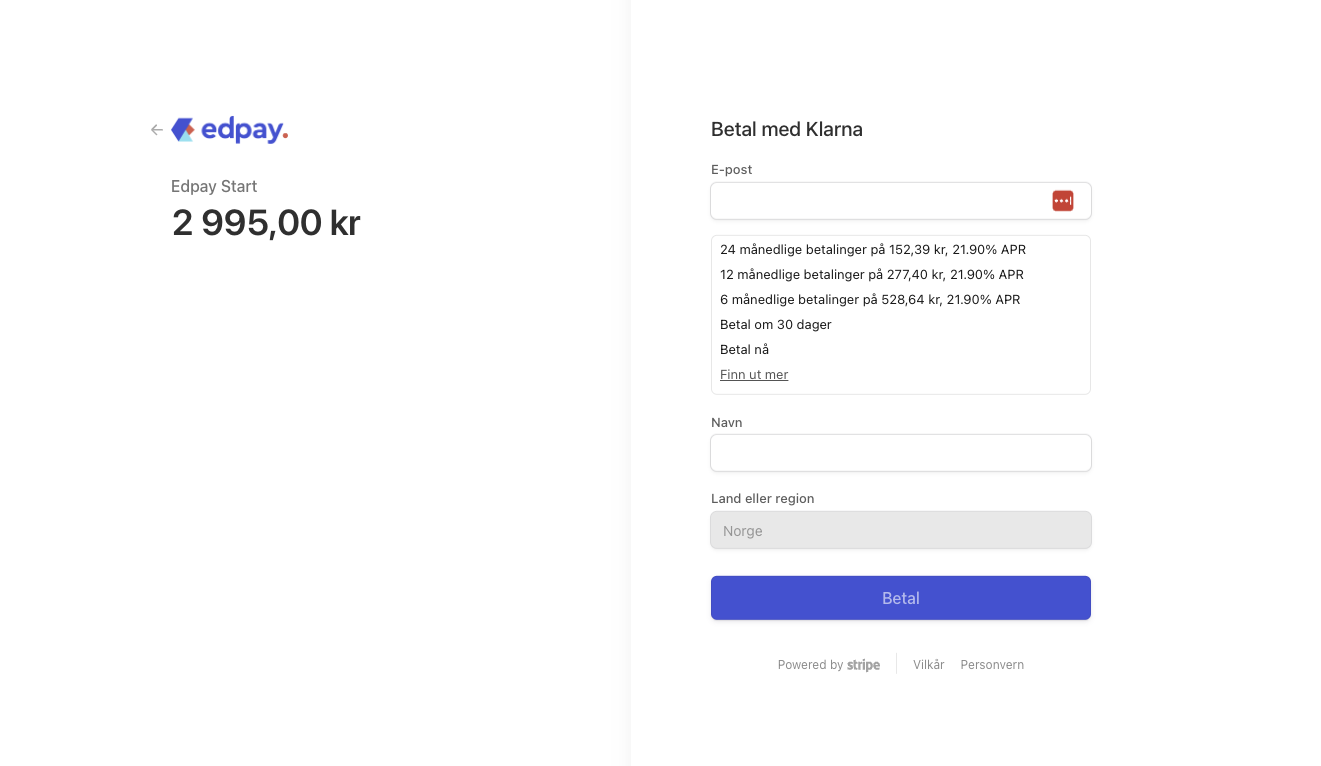Image resolution: width=1321 pixels, height=766 pixels.
Task: Choose the Betal om 30 dager option
Action: 776,325
